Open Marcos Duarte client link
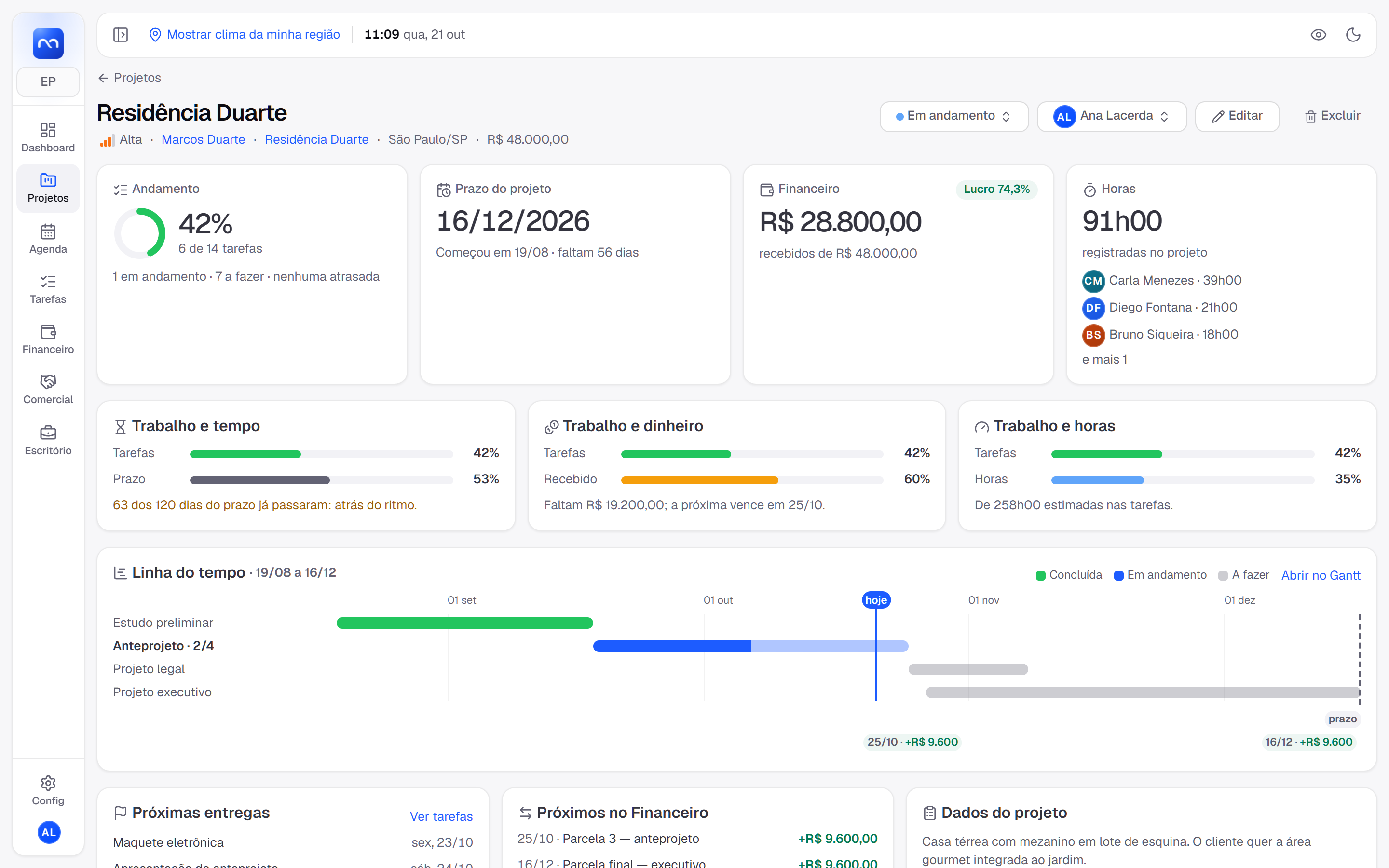The height and width of the screenshot is (868, 1389). 203,139
